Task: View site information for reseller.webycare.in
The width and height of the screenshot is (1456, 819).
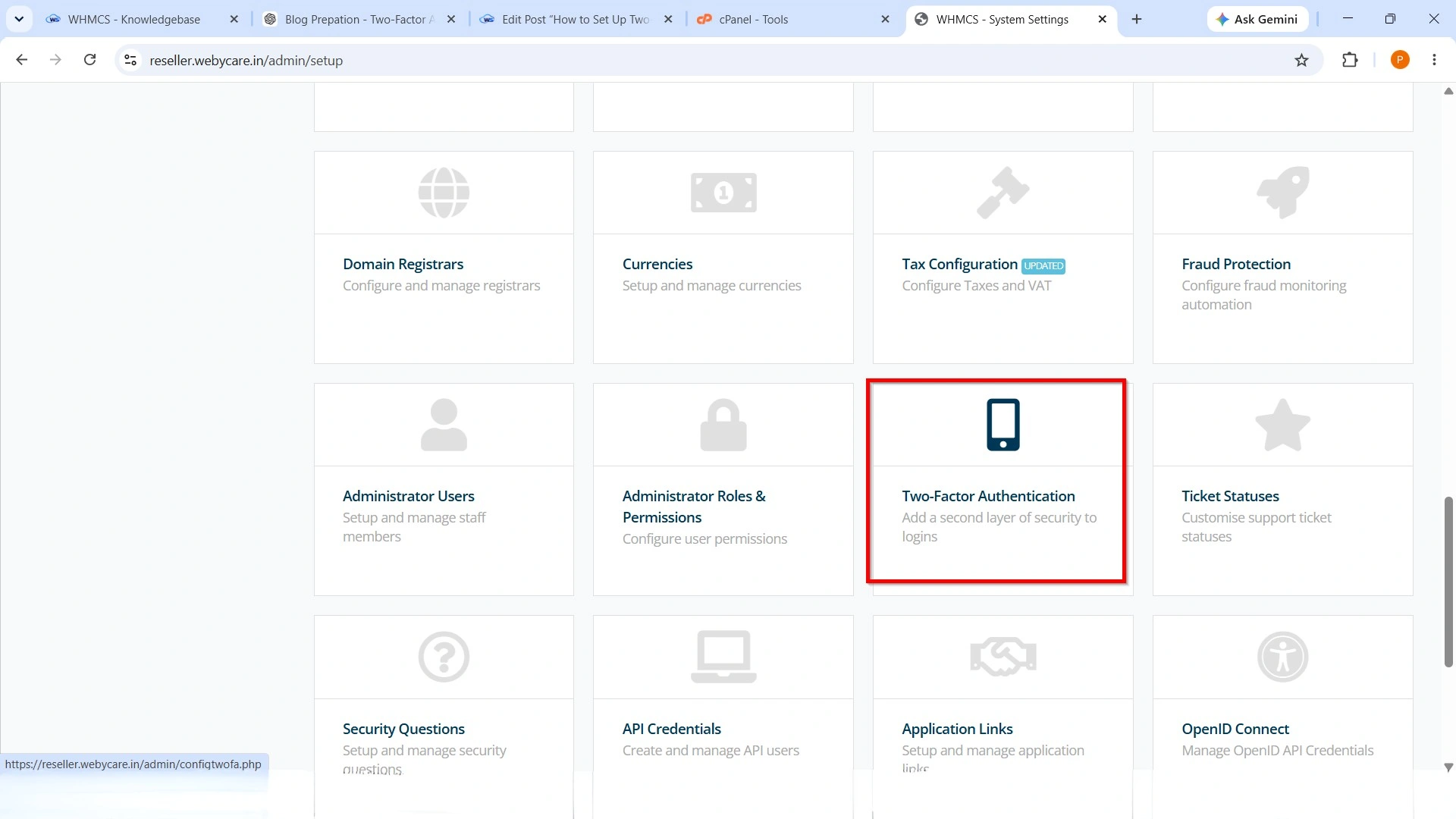Action: coord(130,60)
